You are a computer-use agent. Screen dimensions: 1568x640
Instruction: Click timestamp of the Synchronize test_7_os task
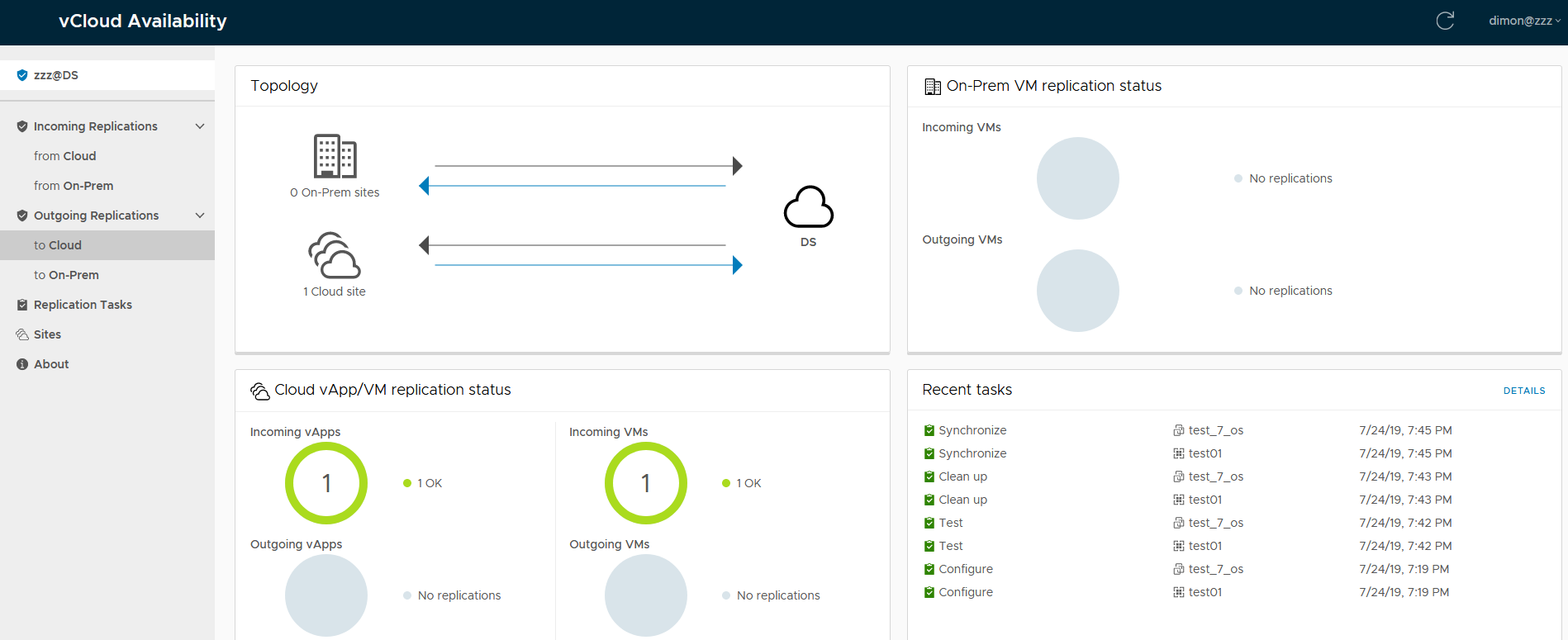[x=1405, y=430]
